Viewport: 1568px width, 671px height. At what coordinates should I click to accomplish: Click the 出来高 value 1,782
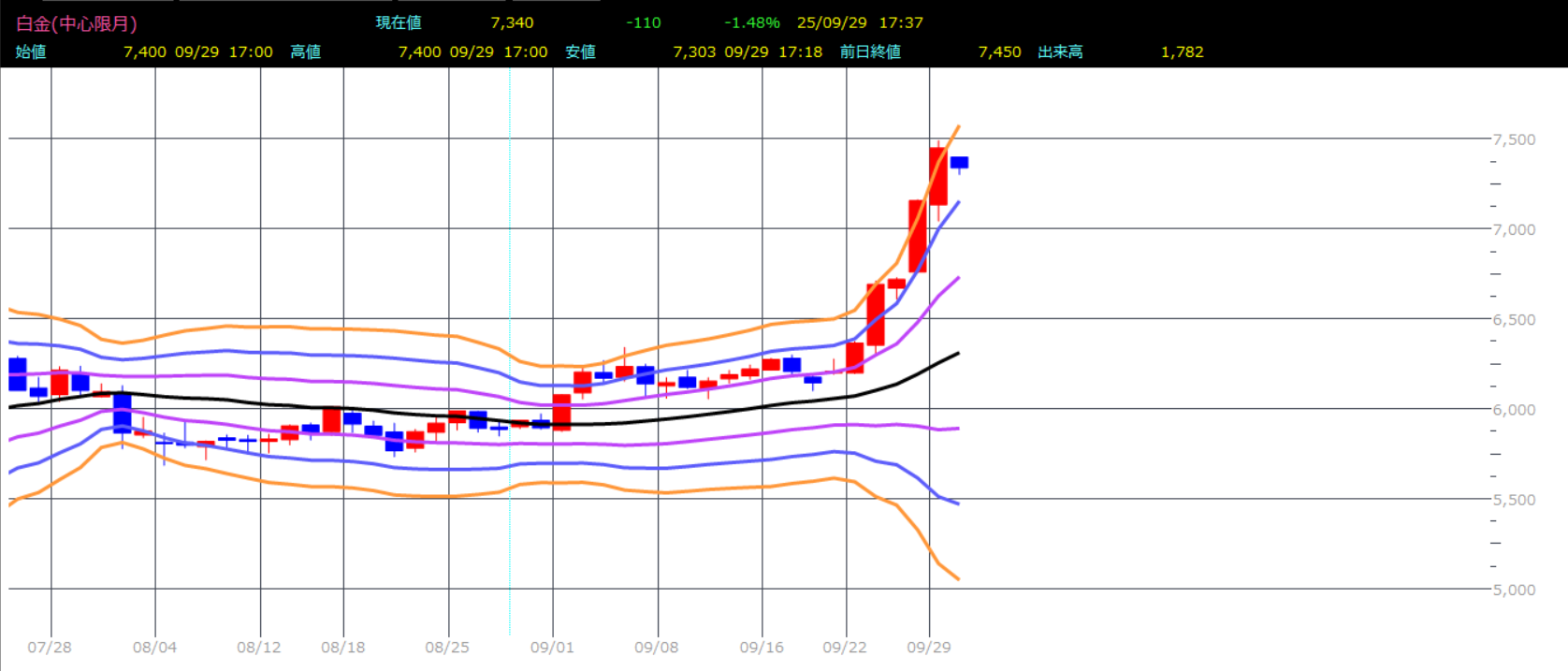click(x=1182, y=52)
